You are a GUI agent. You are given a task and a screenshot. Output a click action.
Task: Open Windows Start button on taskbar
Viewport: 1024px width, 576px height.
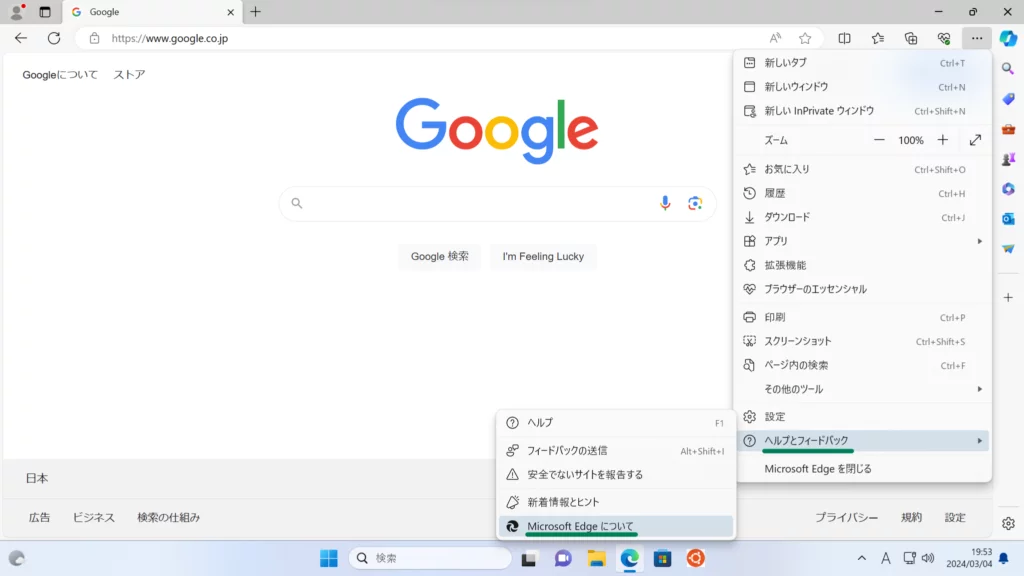[x=328, y=558]
